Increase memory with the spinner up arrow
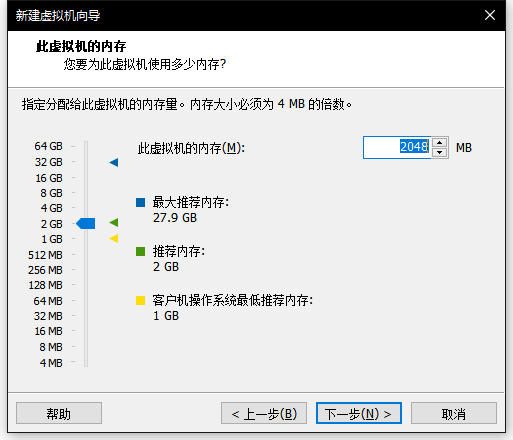 pyautogui.click(x=440, y=143)
